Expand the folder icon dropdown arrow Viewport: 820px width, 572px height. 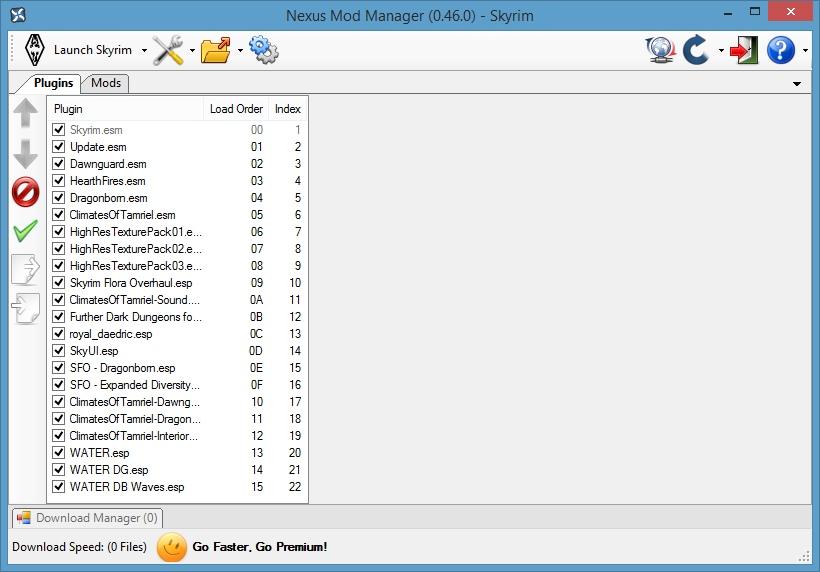(x=240, y=51)
